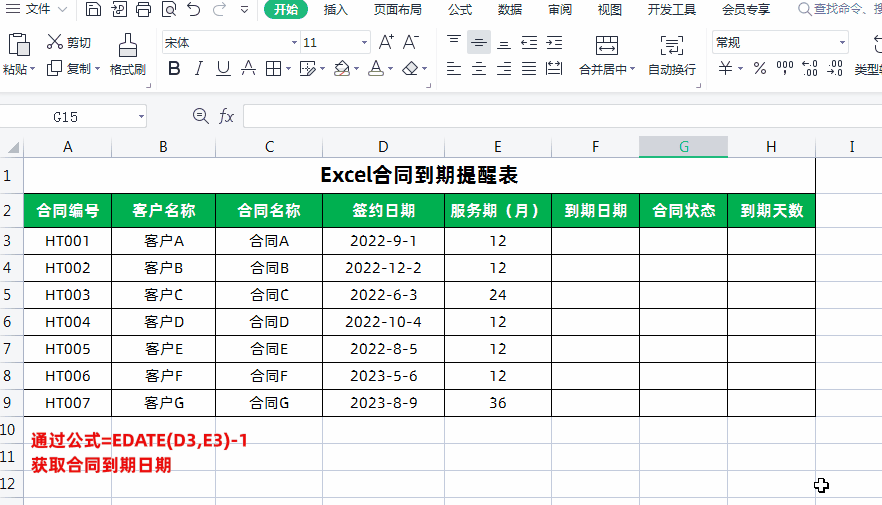The image size is (882, 505).
Task: Click Wrap Text (自动换行) button
Action: pos(672,55)
